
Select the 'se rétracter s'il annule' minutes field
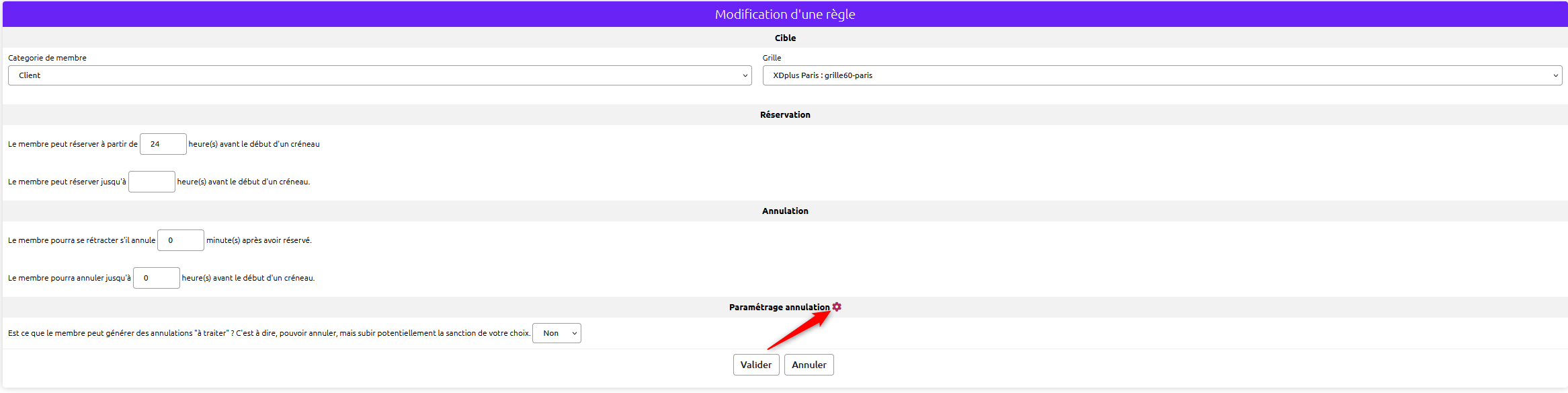(x=180, y=240)
